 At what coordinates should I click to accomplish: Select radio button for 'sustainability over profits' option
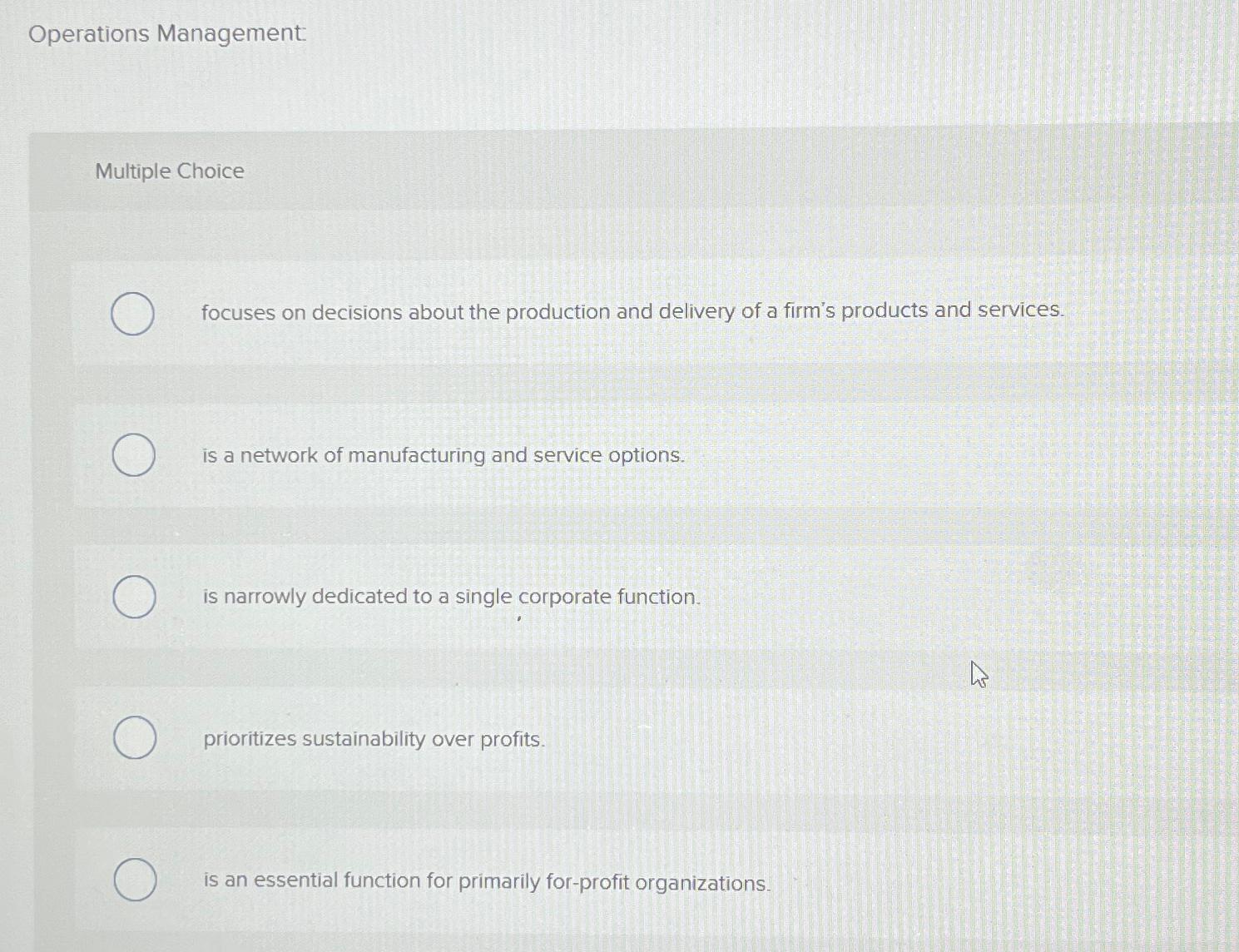coord(133,738)
